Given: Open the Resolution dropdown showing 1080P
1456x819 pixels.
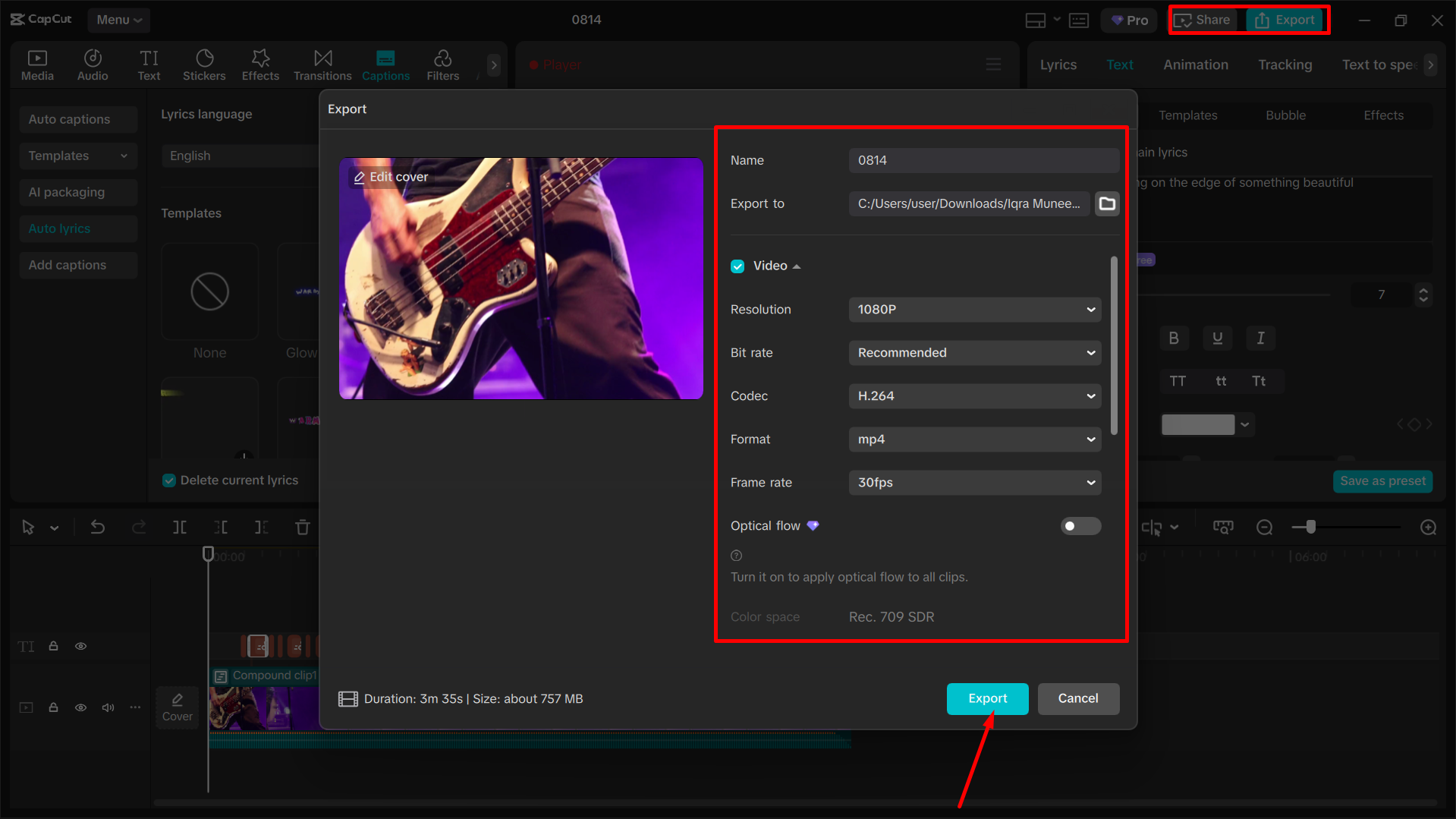Looking at the screenshot, I should click(974, 310).
